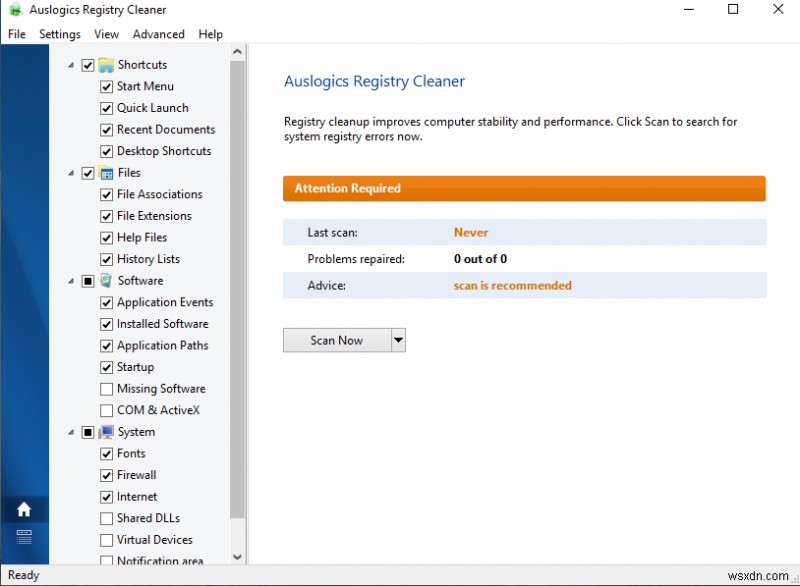Viewport: 800px width, 586px height.
Task: Check the COM & ActiveX option
Action: tap(107, 411)
